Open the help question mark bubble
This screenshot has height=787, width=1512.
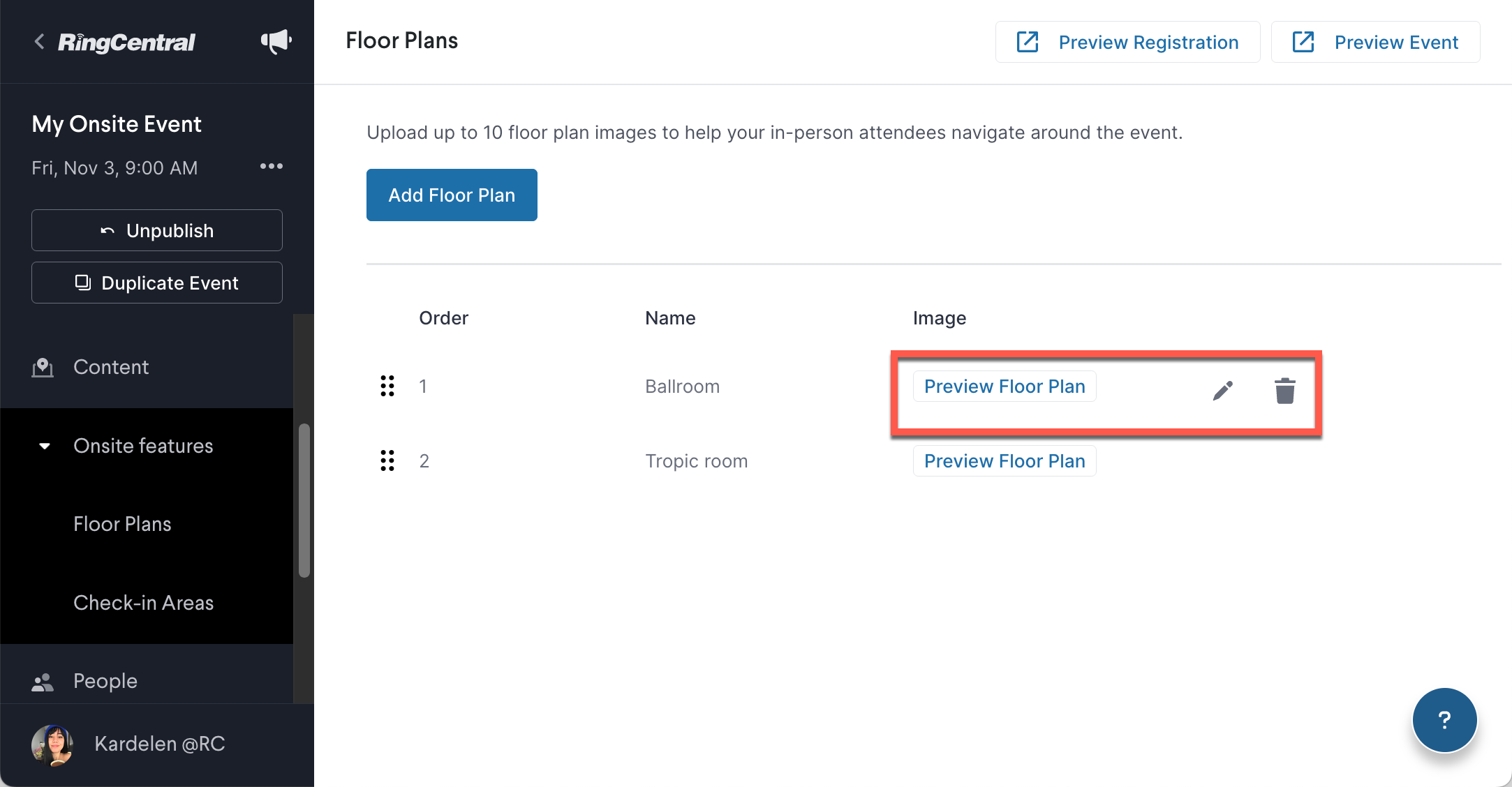point(1444,720)
